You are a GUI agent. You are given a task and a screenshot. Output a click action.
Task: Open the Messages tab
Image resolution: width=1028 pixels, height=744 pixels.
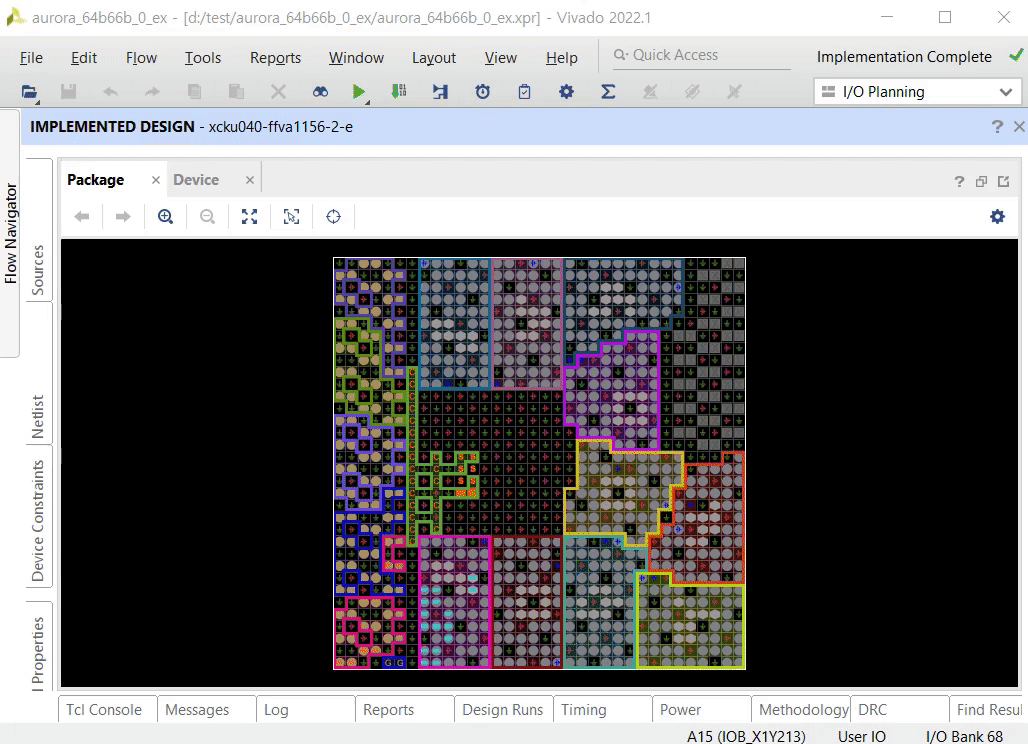pos(197,710)
